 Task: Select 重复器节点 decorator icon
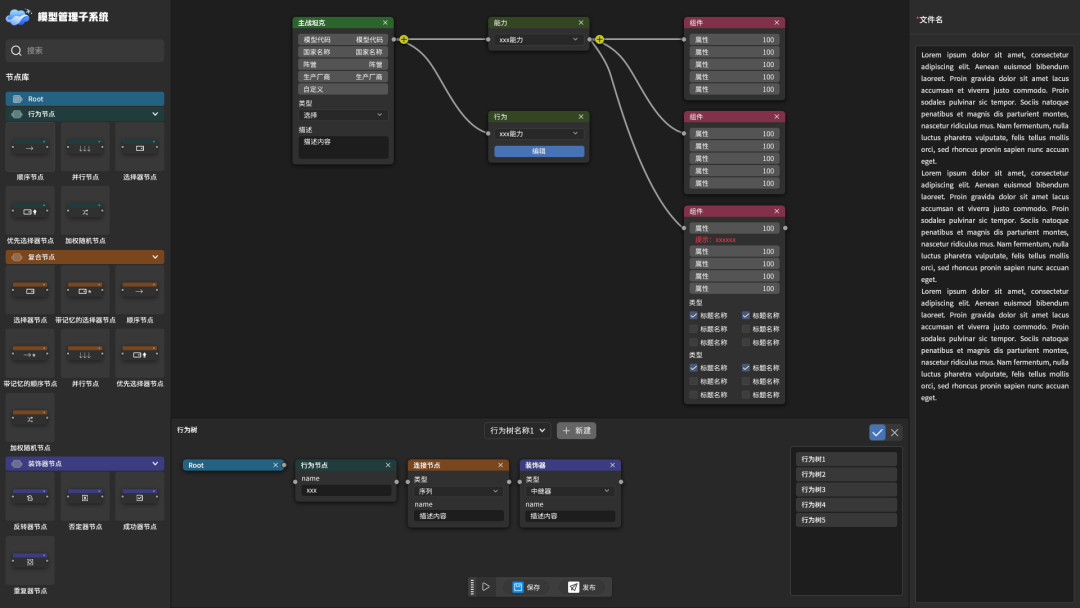(x=30, y=560)
